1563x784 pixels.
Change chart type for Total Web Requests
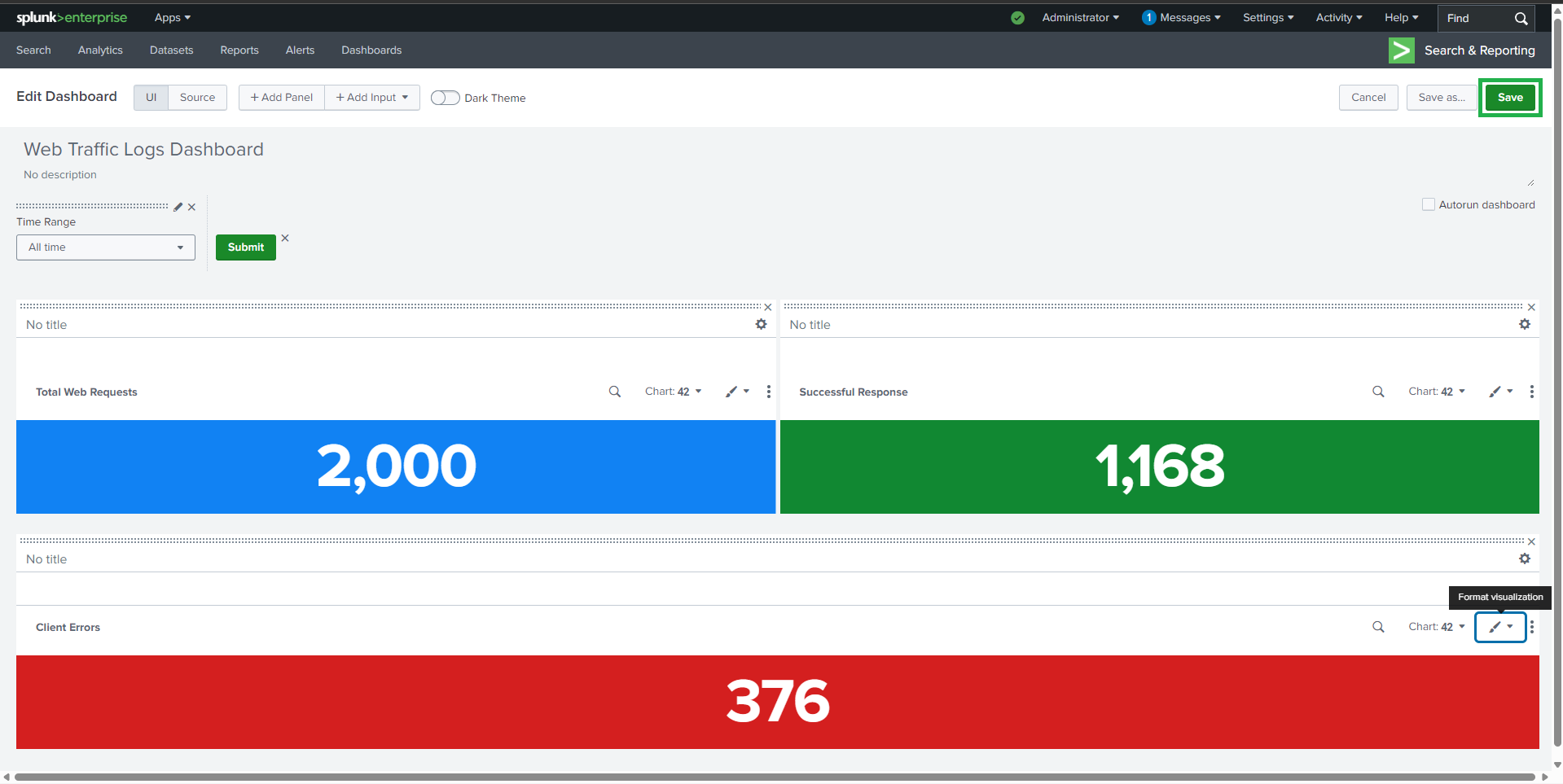click(x=673, y=392)
